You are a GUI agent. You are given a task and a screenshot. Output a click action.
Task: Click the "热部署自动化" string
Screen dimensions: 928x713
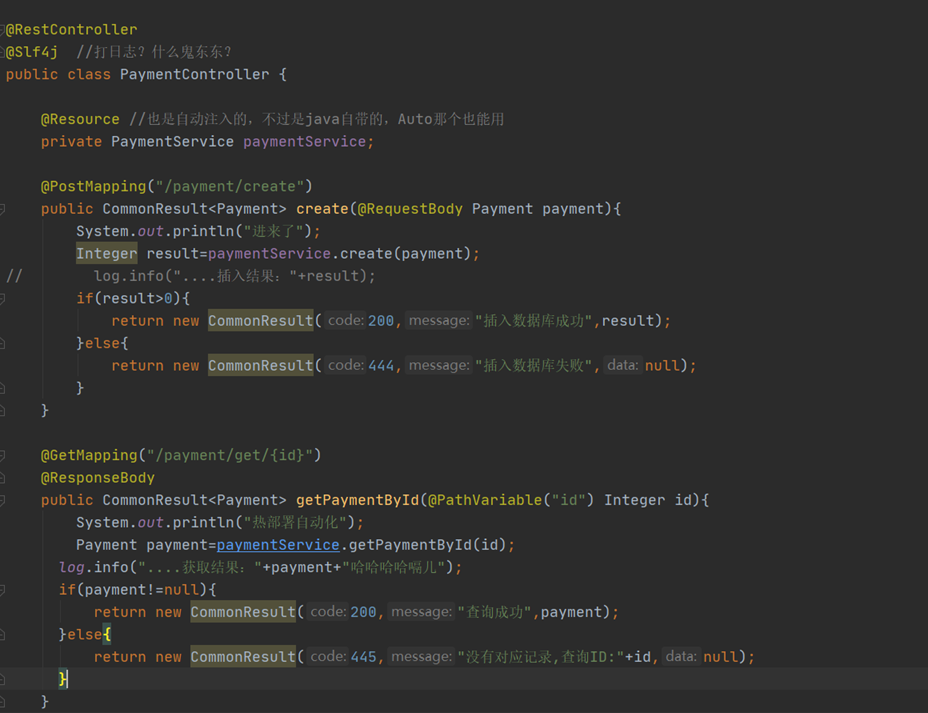point(295,523)
